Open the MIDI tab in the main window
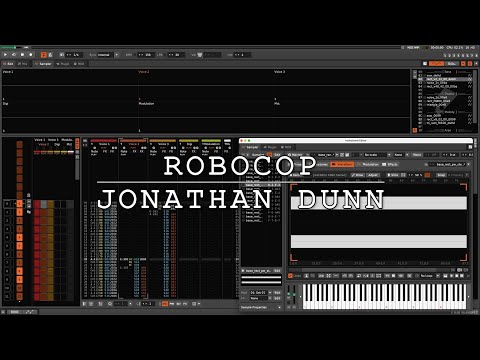 pos(79,64)
